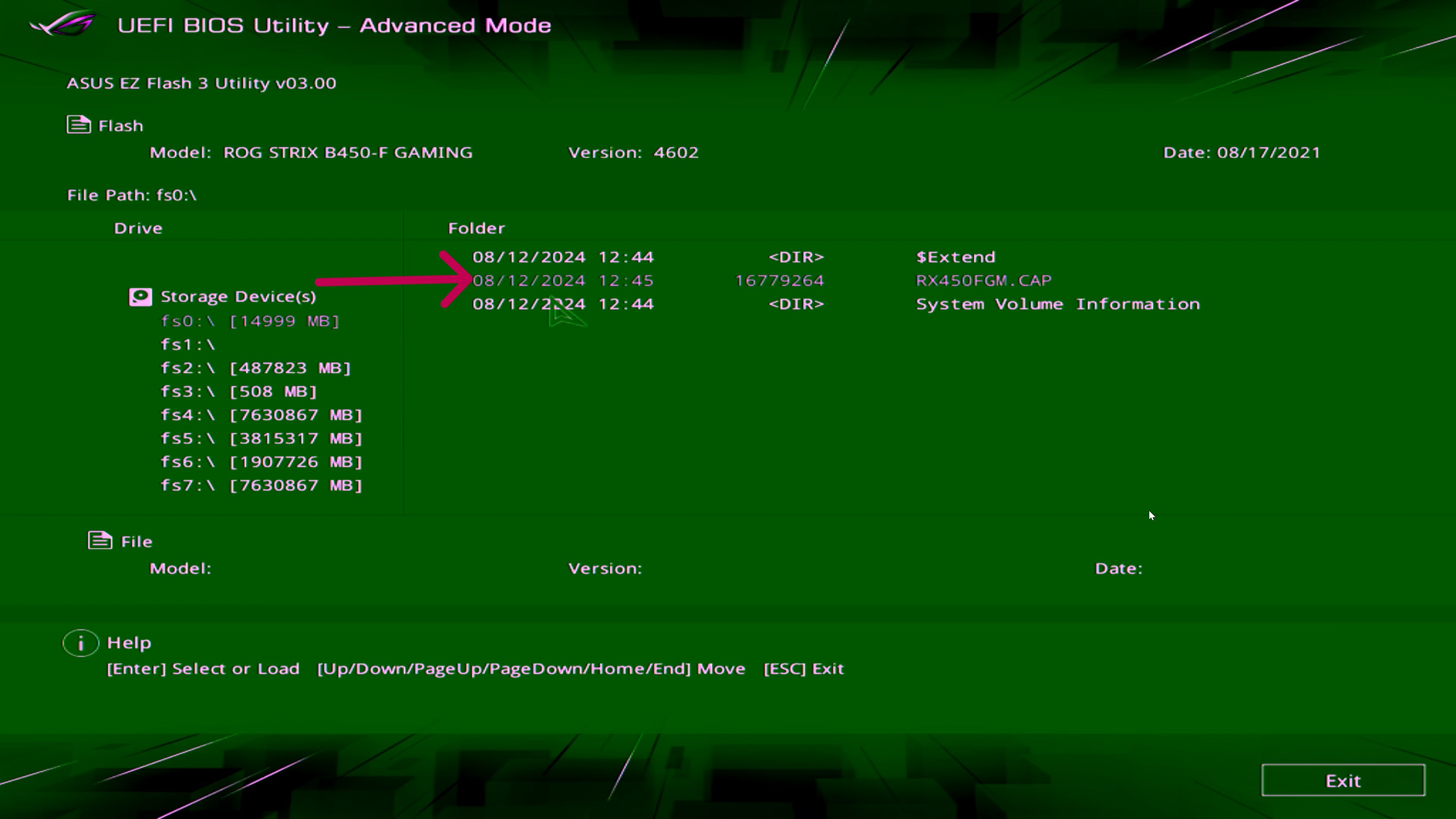1456x819 pixels.
Task: Click the timestamp 08/12/2024 12:45
Action: point(563,281)
